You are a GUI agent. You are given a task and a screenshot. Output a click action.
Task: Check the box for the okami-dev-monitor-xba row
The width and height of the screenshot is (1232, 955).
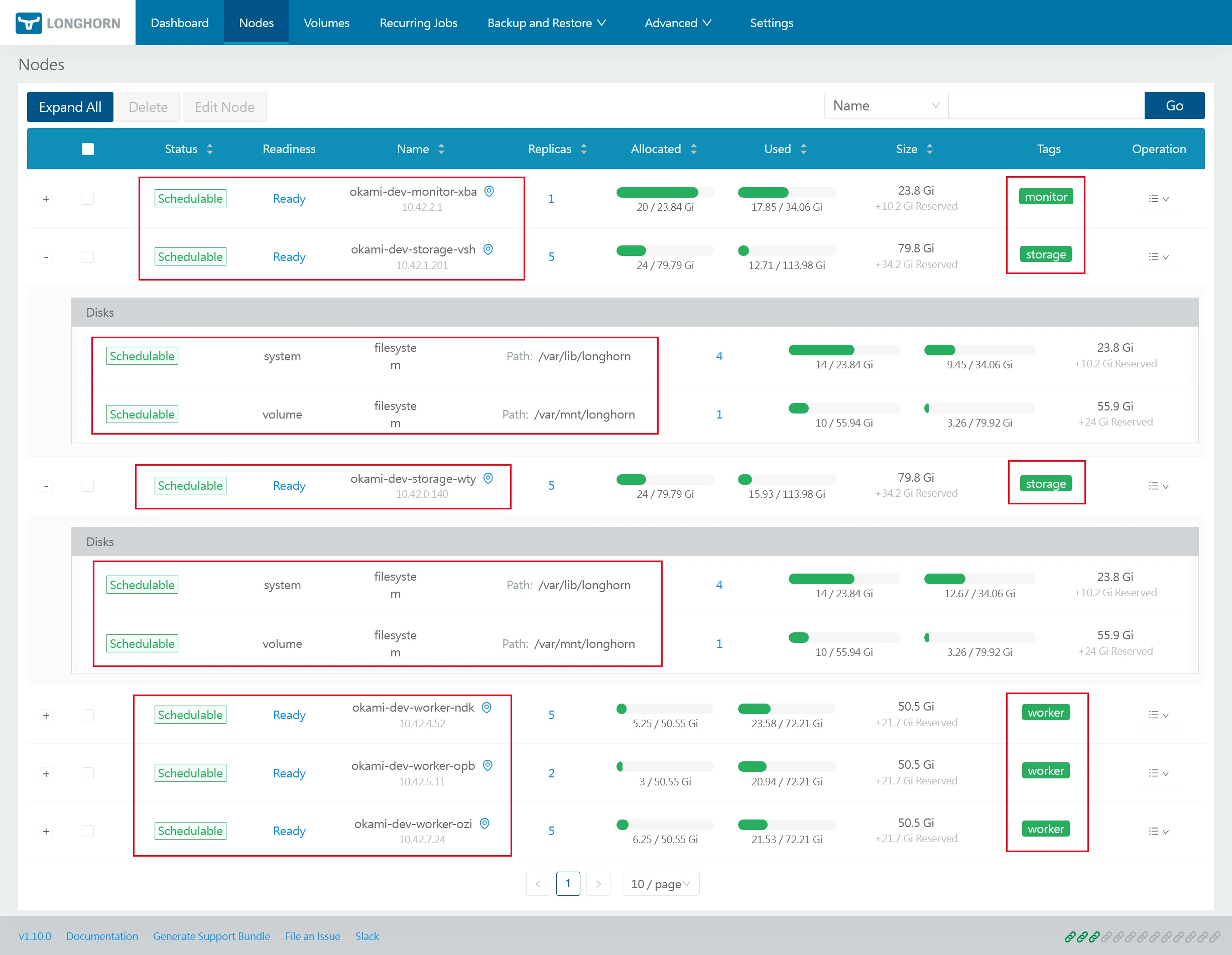coord(87,198)
